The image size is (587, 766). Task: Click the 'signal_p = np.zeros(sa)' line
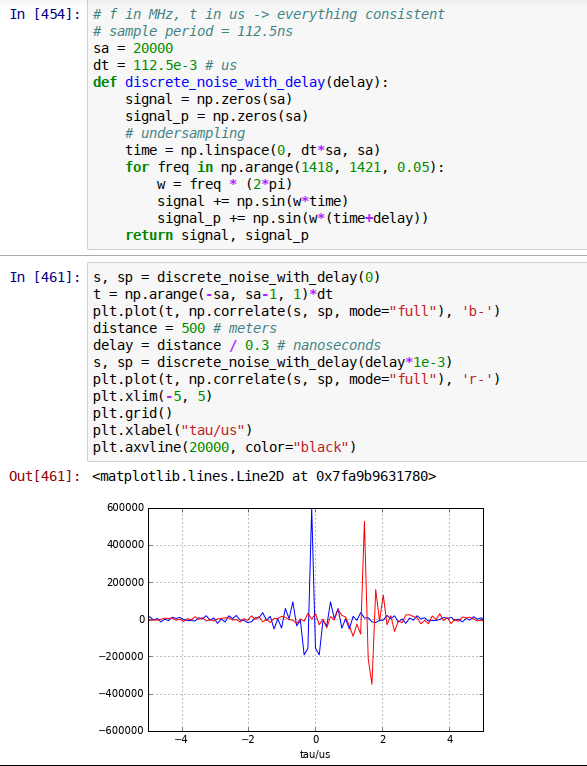(x=217, y=116)
